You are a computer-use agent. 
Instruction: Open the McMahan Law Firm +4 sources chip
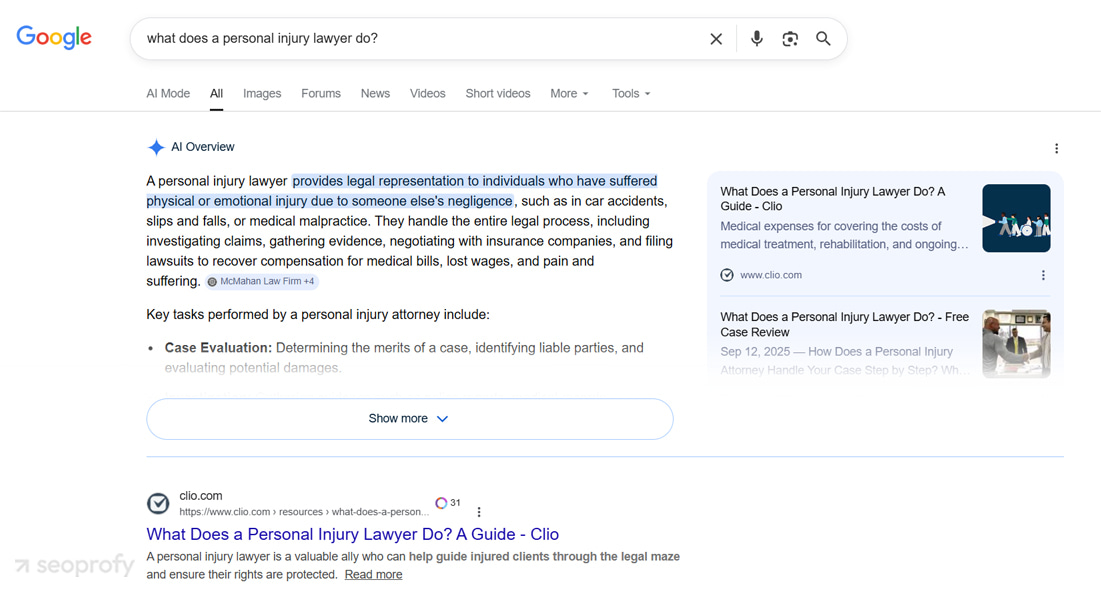(x=261, y=281)
